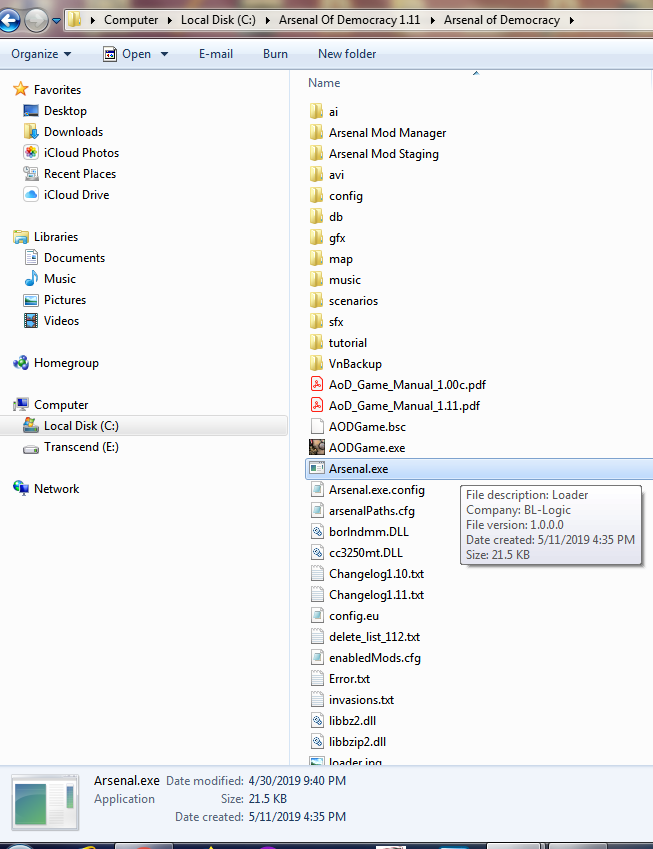Select the cc3250mt.DLL file icon
Image resolution: width=653 pixels, height=849 pixels.
pos(317,553)
